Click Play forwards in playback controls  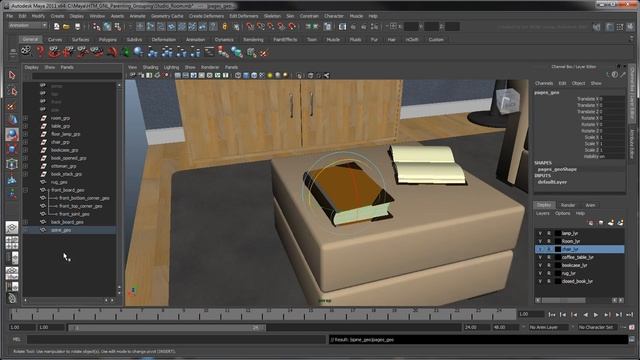(x=596, y=315)
